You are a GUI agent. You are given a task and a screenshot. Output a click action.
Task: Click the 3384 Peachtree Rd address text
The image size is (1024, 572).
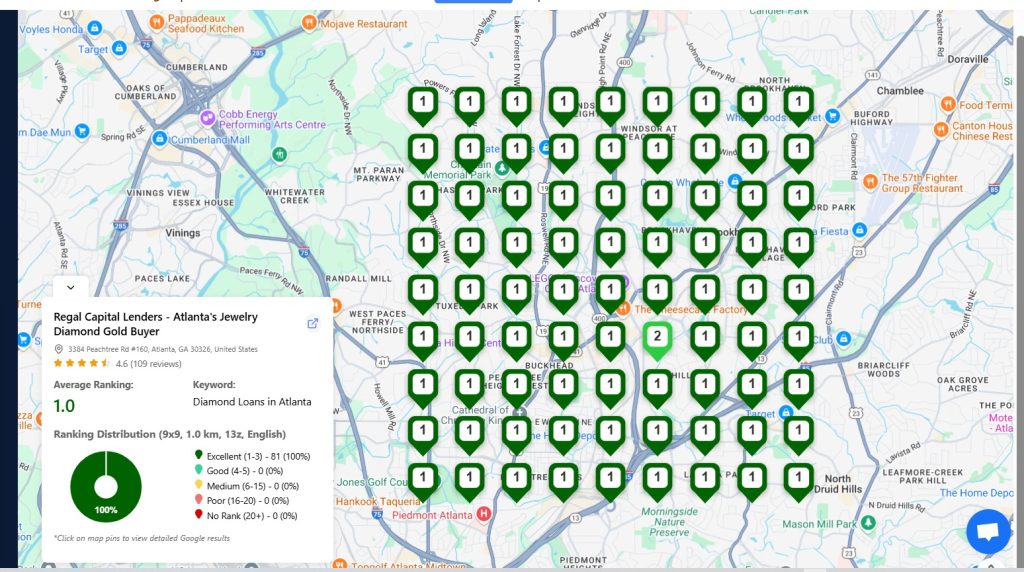[163, 349]
